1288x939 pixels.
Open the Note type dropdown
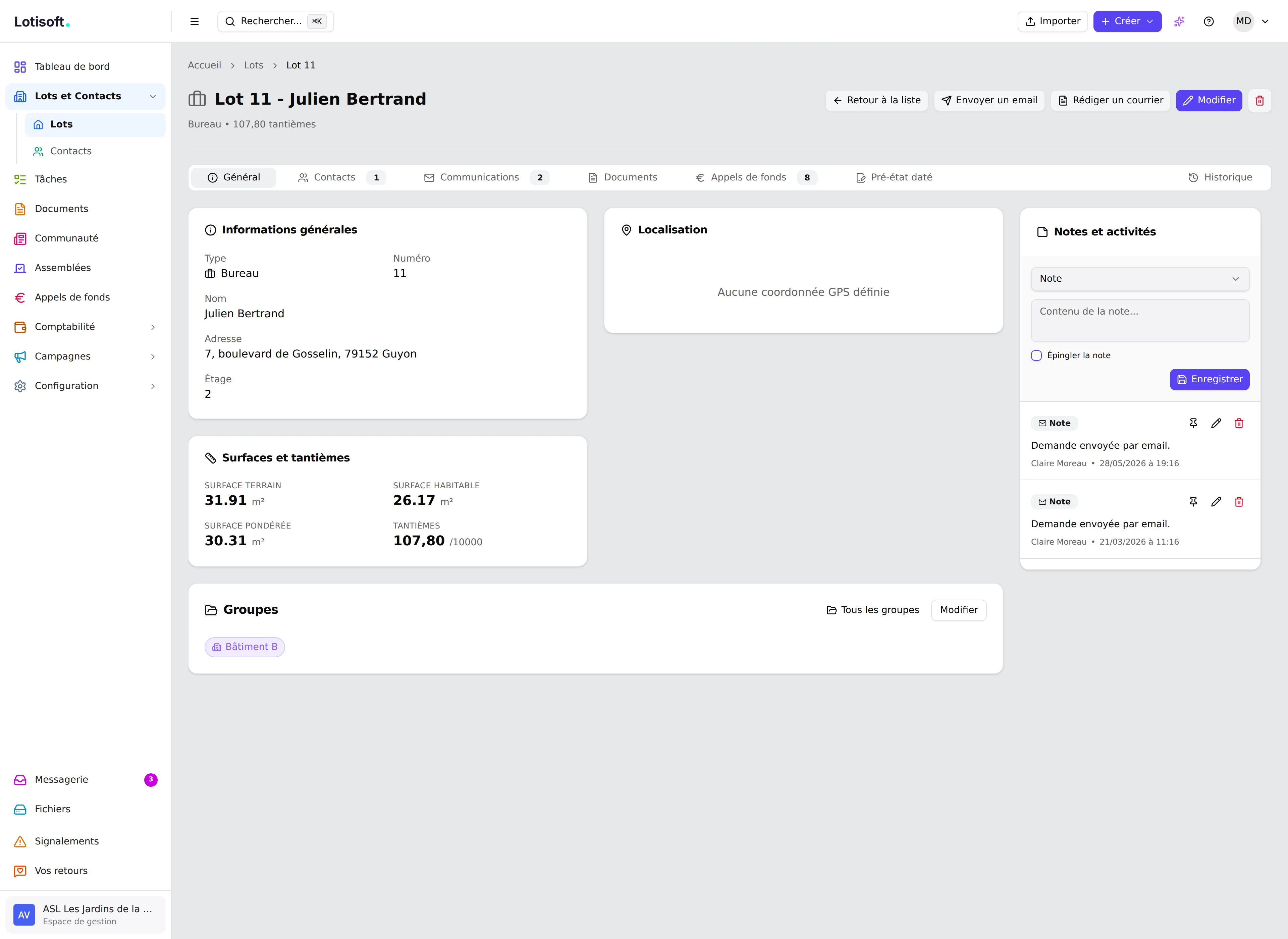pos(1140,279)
